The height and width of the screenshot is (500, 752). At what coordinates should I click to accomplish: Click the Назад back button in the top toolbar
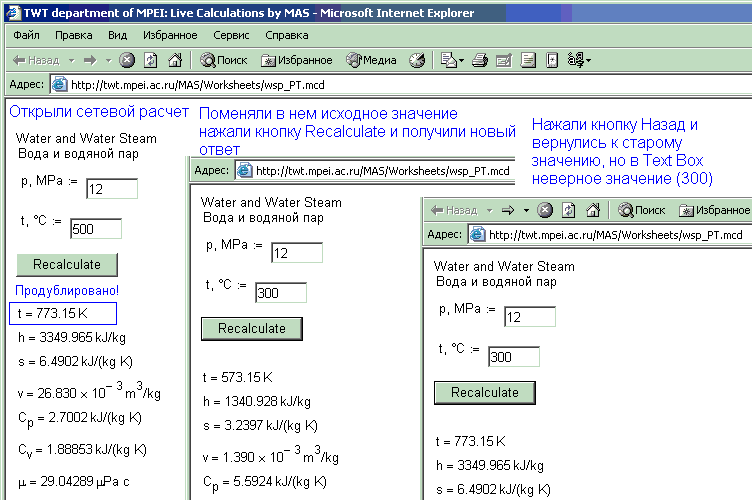click(x=36, y=60)
